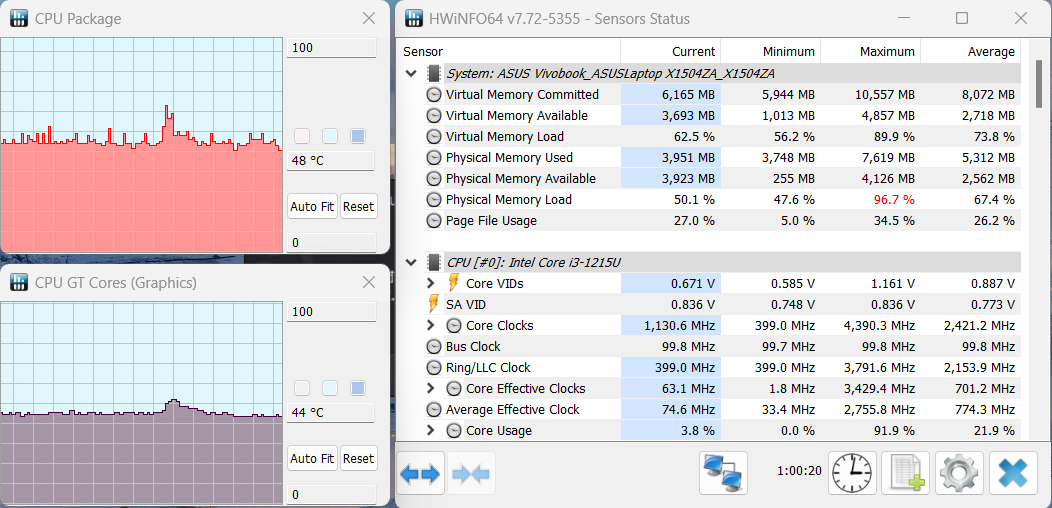1052x508 pixels.
Task: Expand the Core Clocks row
Action: point(431,325)
